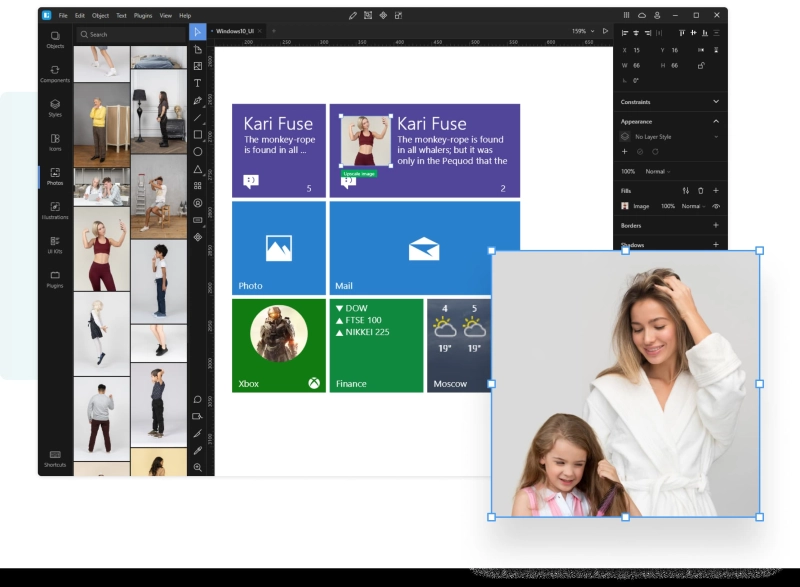800x587 pixels.
Task: Open the Icons library panel
Action: click(x=55, y=142)
